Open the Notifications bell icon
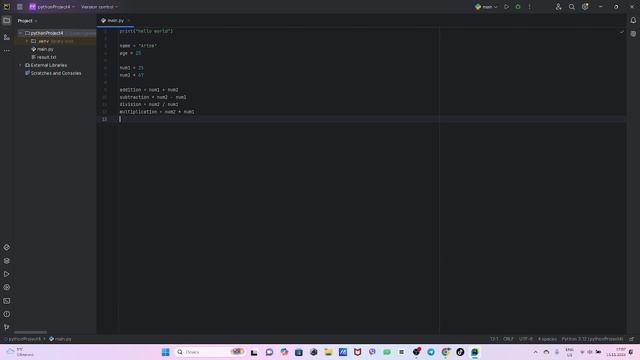The image size is (640, 360). pyautogui.click(x=633, y=20)
